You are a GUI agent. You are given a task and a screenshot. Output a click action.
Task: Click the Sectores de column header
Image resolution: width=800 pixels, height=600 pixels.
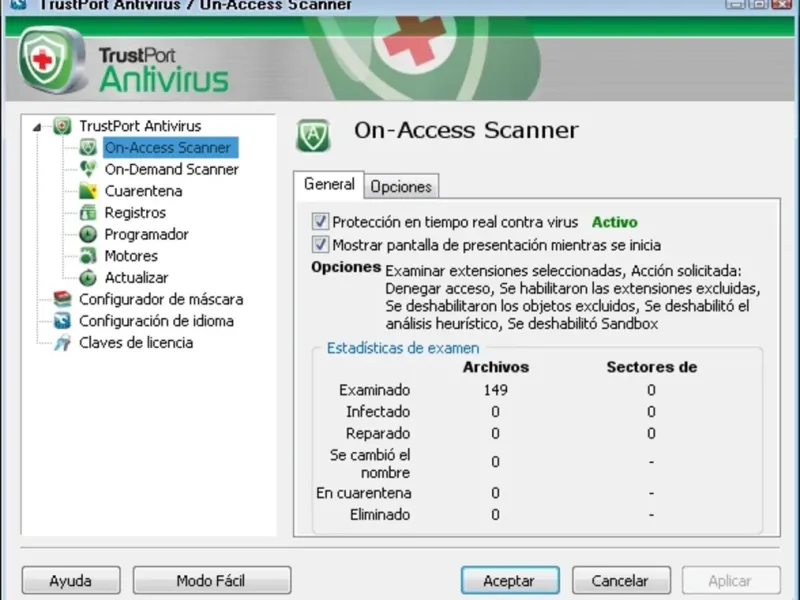click(x=652, y=367)
